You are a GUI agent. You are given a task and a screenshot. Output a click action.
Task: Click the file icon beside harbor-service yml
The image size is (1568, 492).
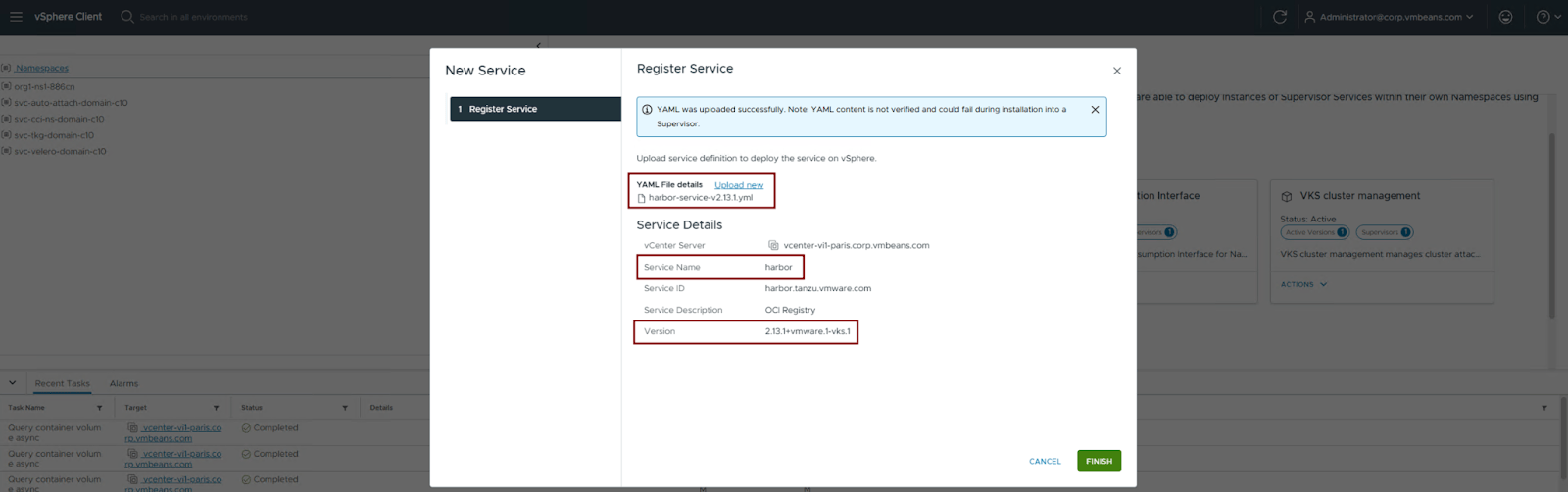coord(642,198)
